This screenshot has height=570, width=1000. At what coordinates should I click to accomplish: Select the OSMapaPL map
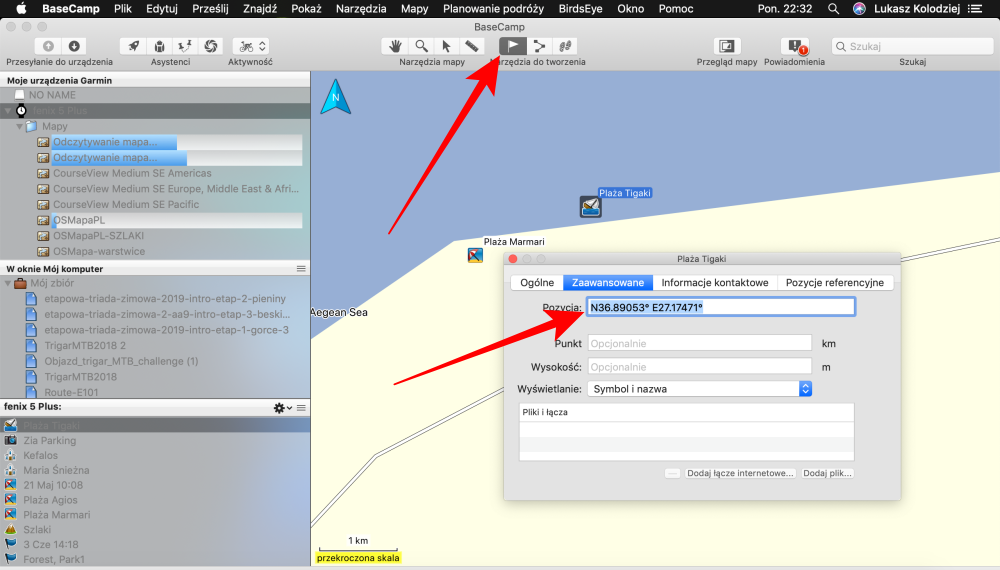click(78, 220)
